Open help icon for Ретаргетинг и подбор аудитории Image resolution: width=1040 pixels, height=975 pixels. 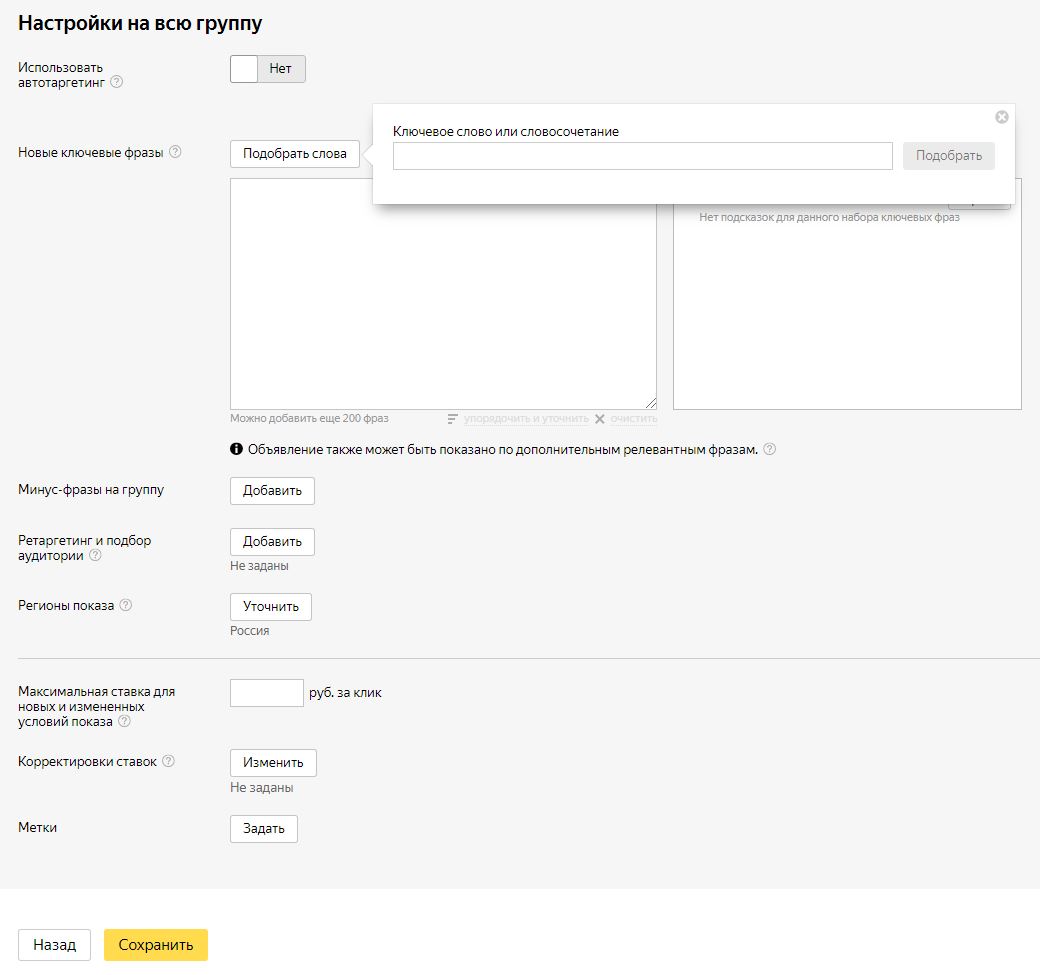95,555
